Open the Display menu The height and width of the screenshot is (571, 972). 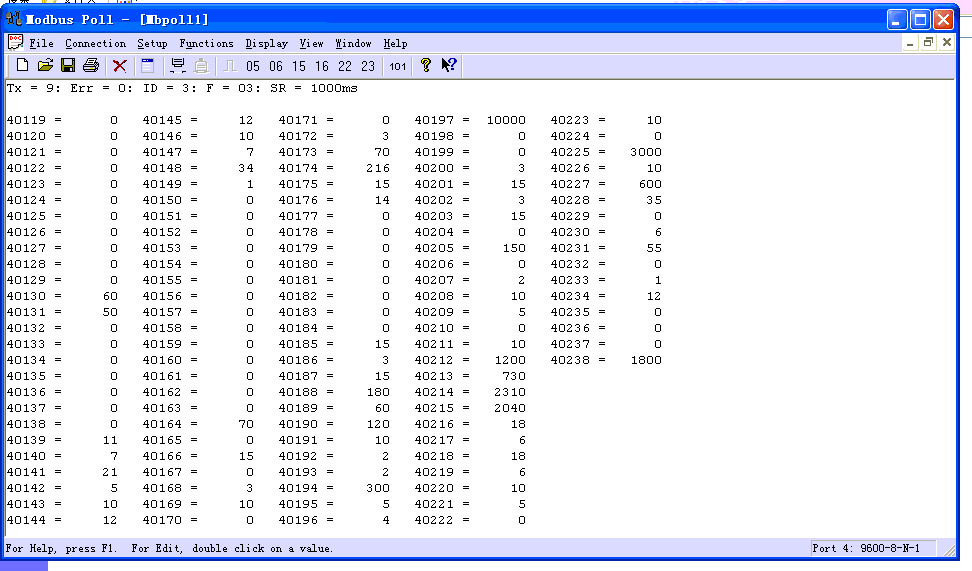click(266, 44)
